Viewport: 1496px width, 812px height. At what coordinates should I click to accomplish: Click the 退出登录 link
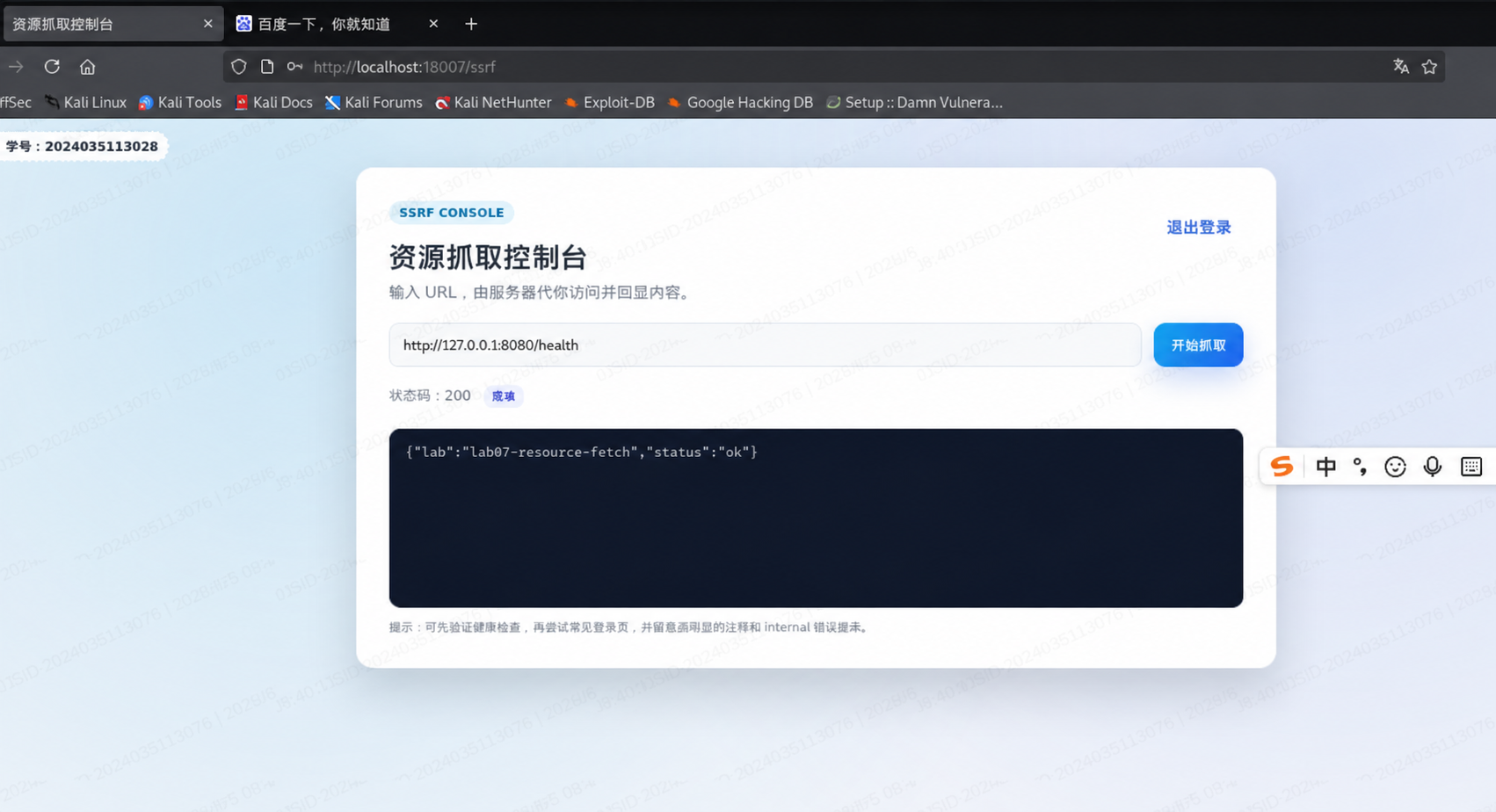pyautogui.click(x=1199, y=228)
